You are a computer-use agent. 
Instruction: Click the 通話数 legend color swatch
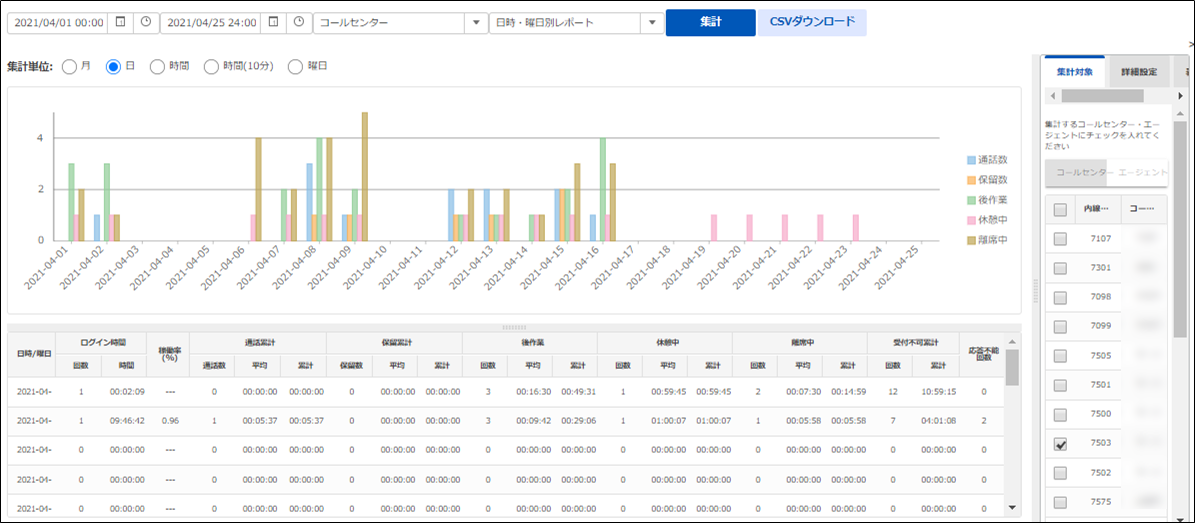(970, 160)
